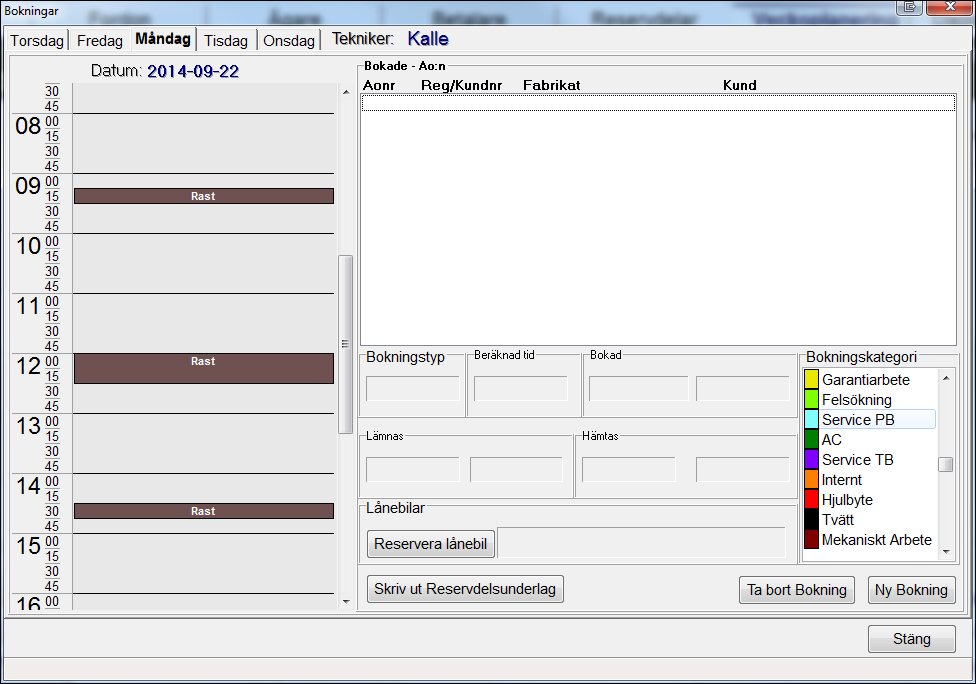Image resolution: width=976 pixels, height=684 pixels.
Task: Click Skriv ut Reservdelsunderlag button
Action: click(465, 589)
